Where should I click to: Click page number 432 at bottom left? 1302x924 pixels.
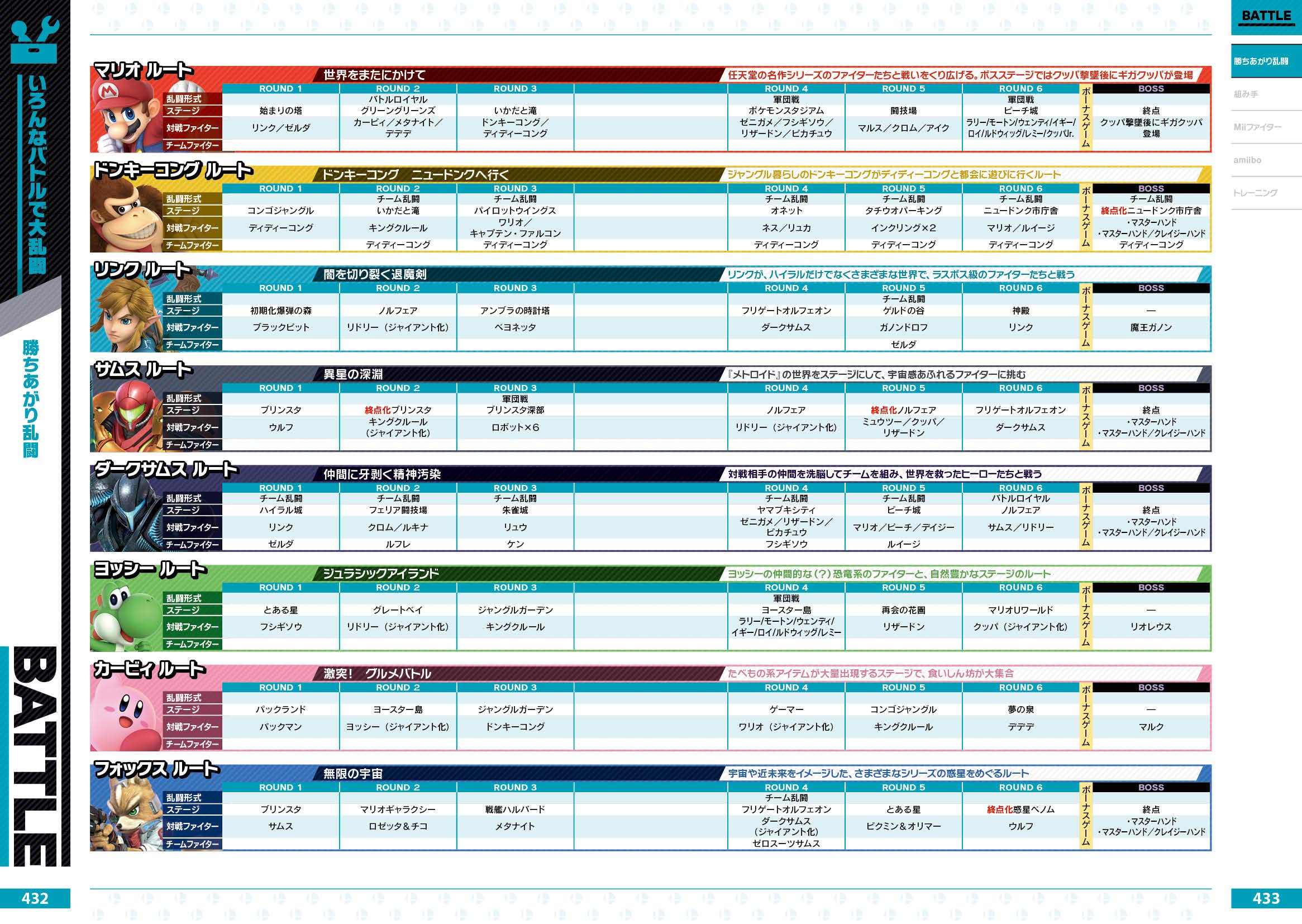[35, 898]
